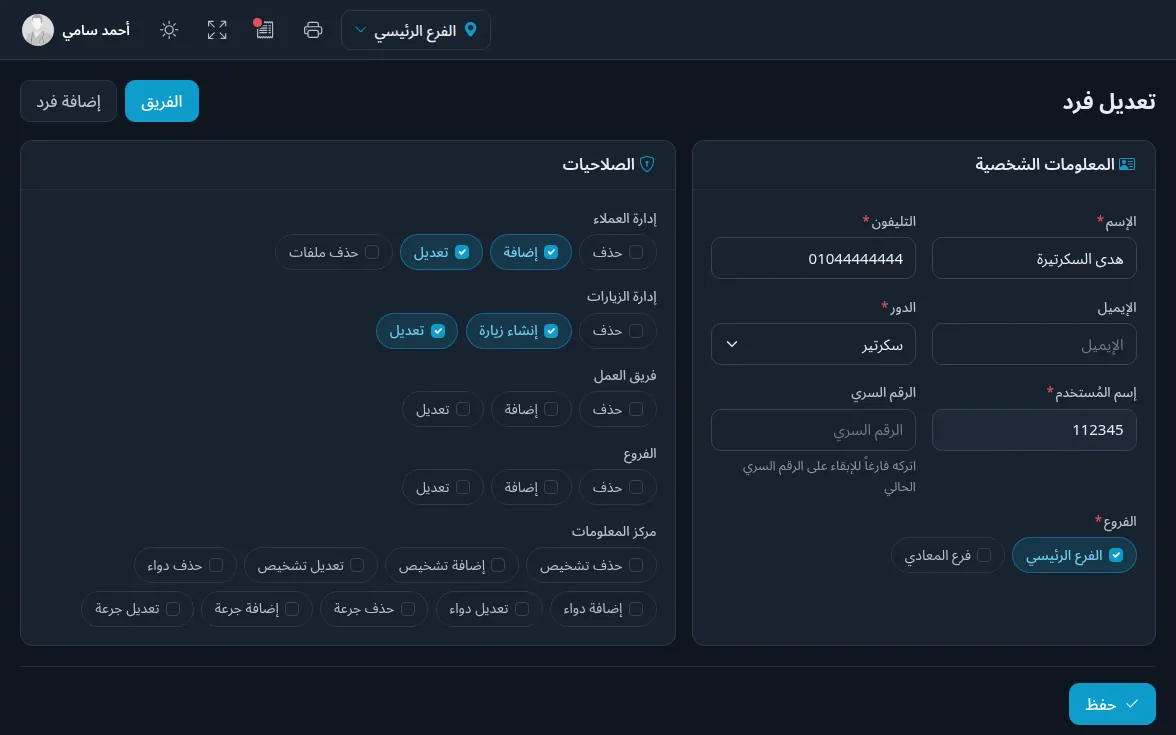The width and height of the screenshot is (1176, 735).
Task: Click the الإيميل email field
Action: point(1034,344)
